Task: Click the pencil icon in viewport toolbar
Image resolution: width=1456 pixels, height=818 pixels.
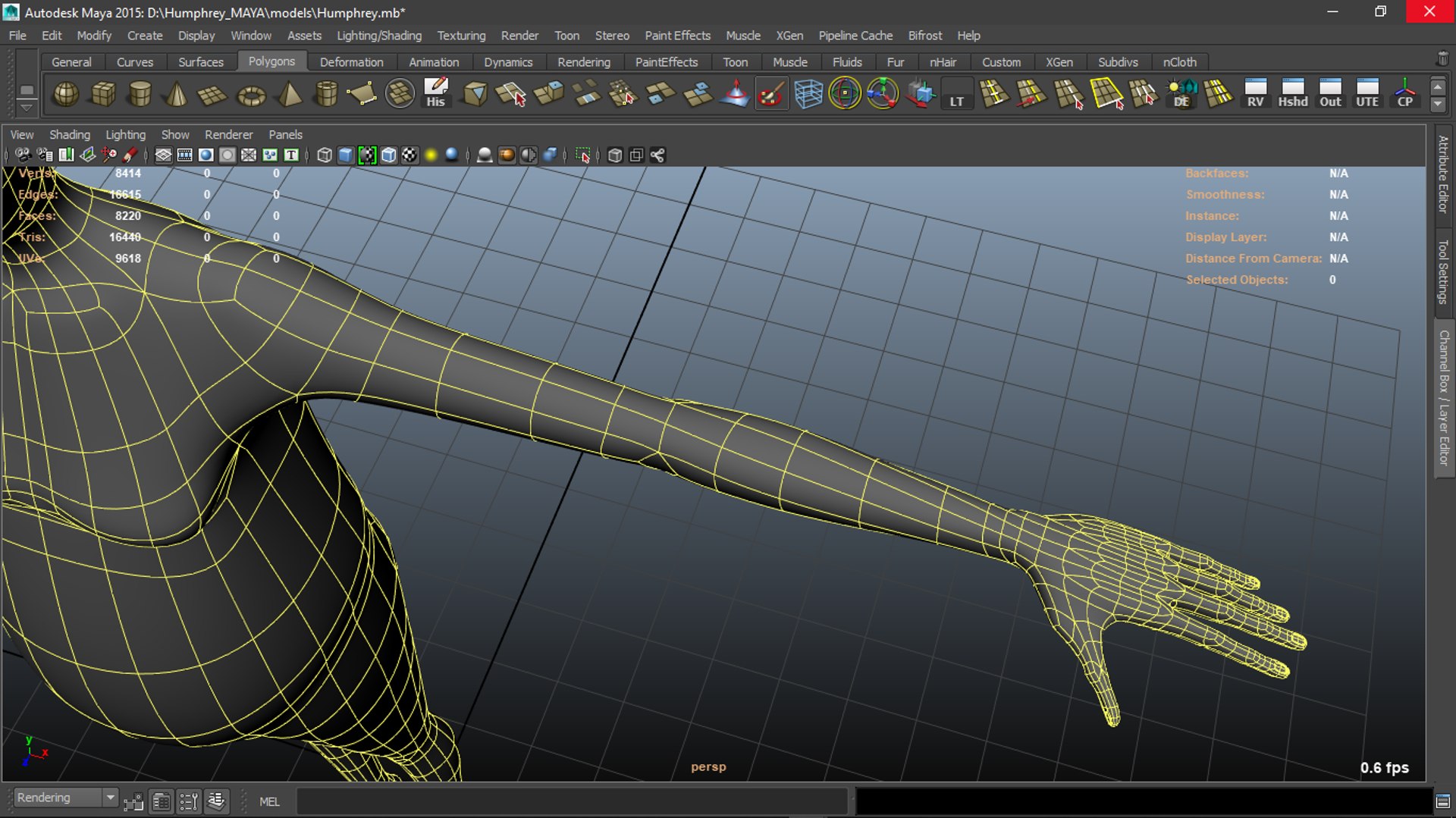Action: click(x=130, y=155)
